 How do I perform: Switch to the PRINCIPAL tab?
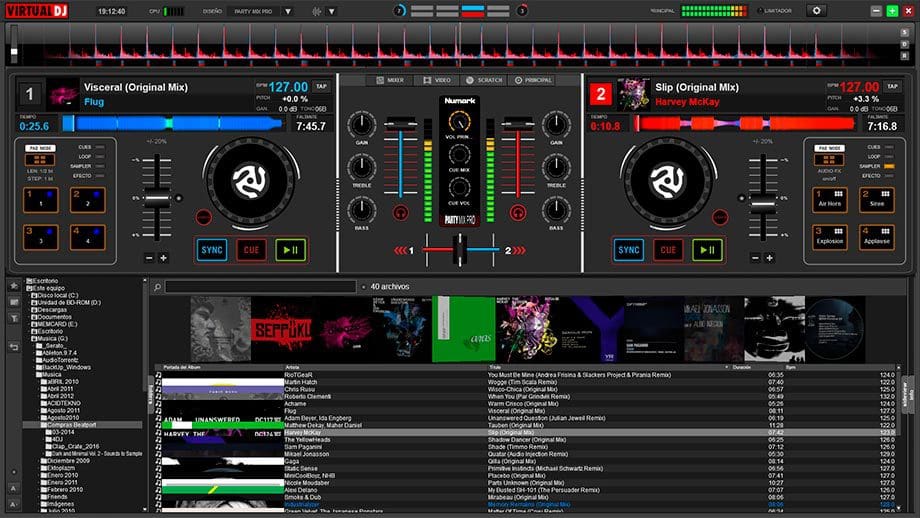coord(533,80)
